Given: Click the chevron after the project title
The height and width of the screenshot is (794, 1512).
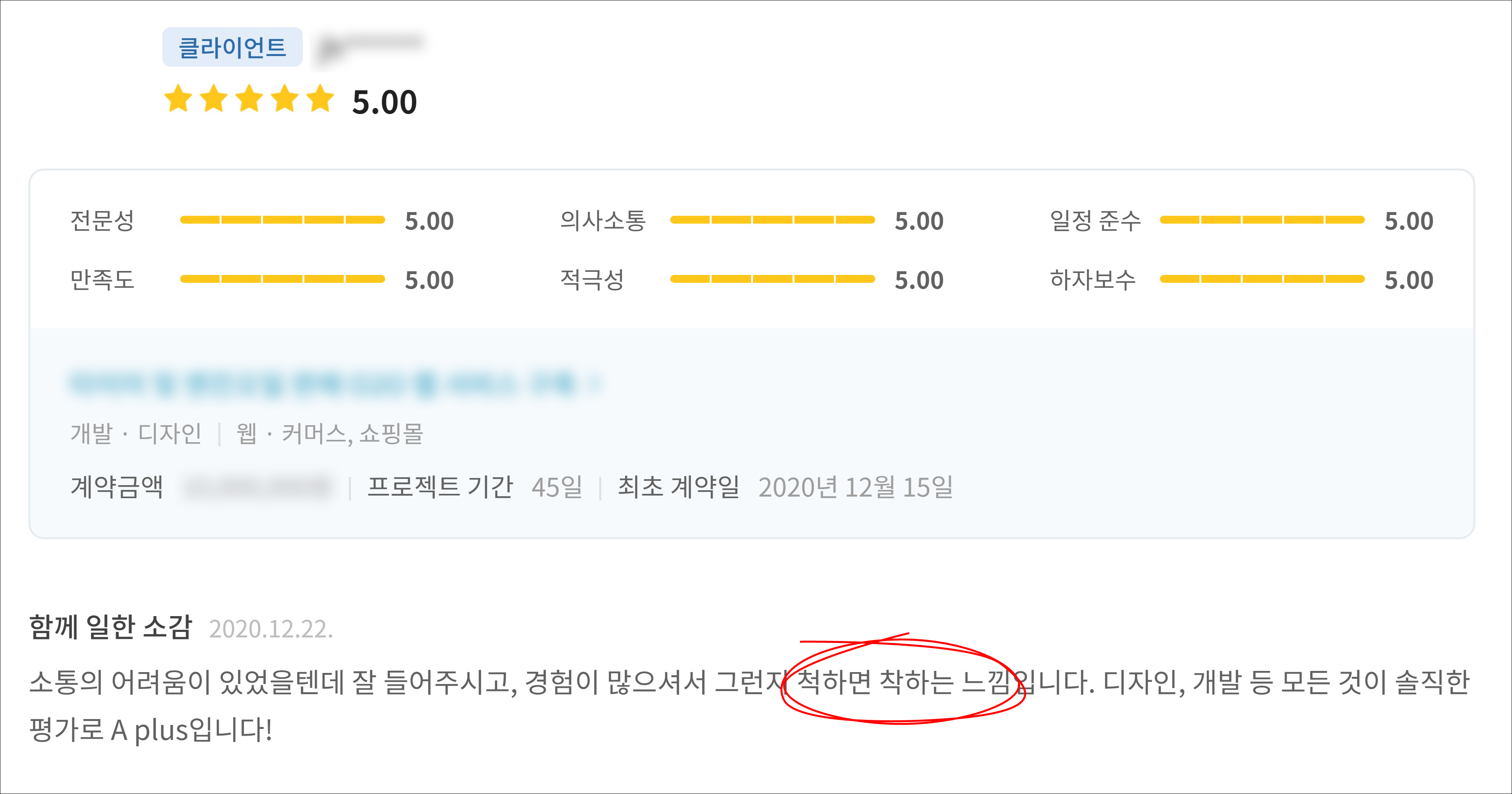Looking at the screenshot, I should point(595,383).
